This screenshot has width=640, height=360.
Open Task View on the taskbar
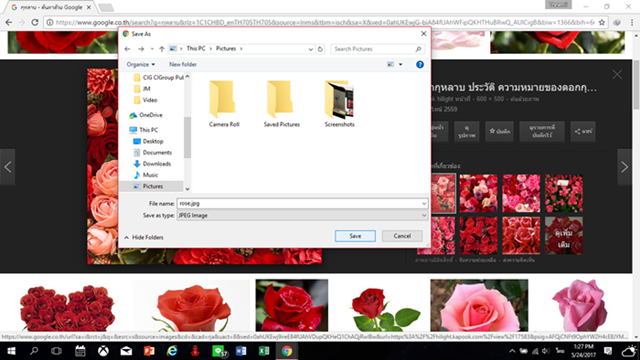click(56, 351)
